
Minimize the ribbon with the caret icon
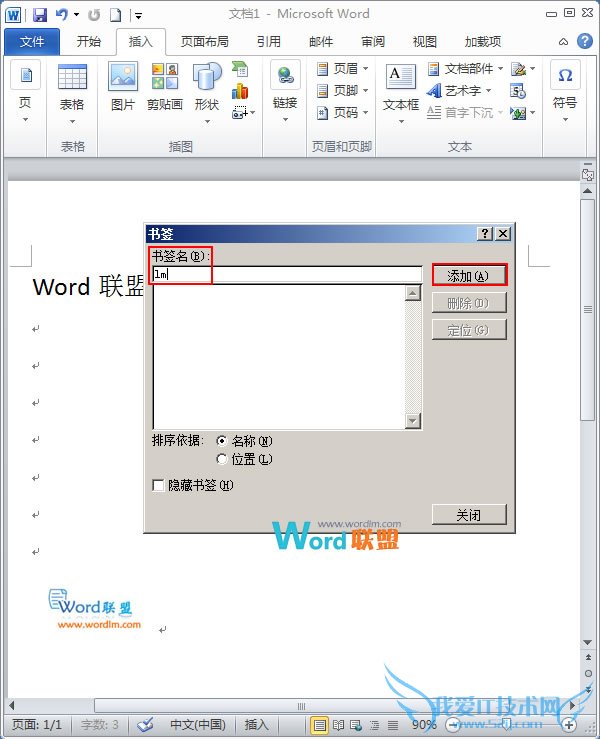tap(563, 41)
